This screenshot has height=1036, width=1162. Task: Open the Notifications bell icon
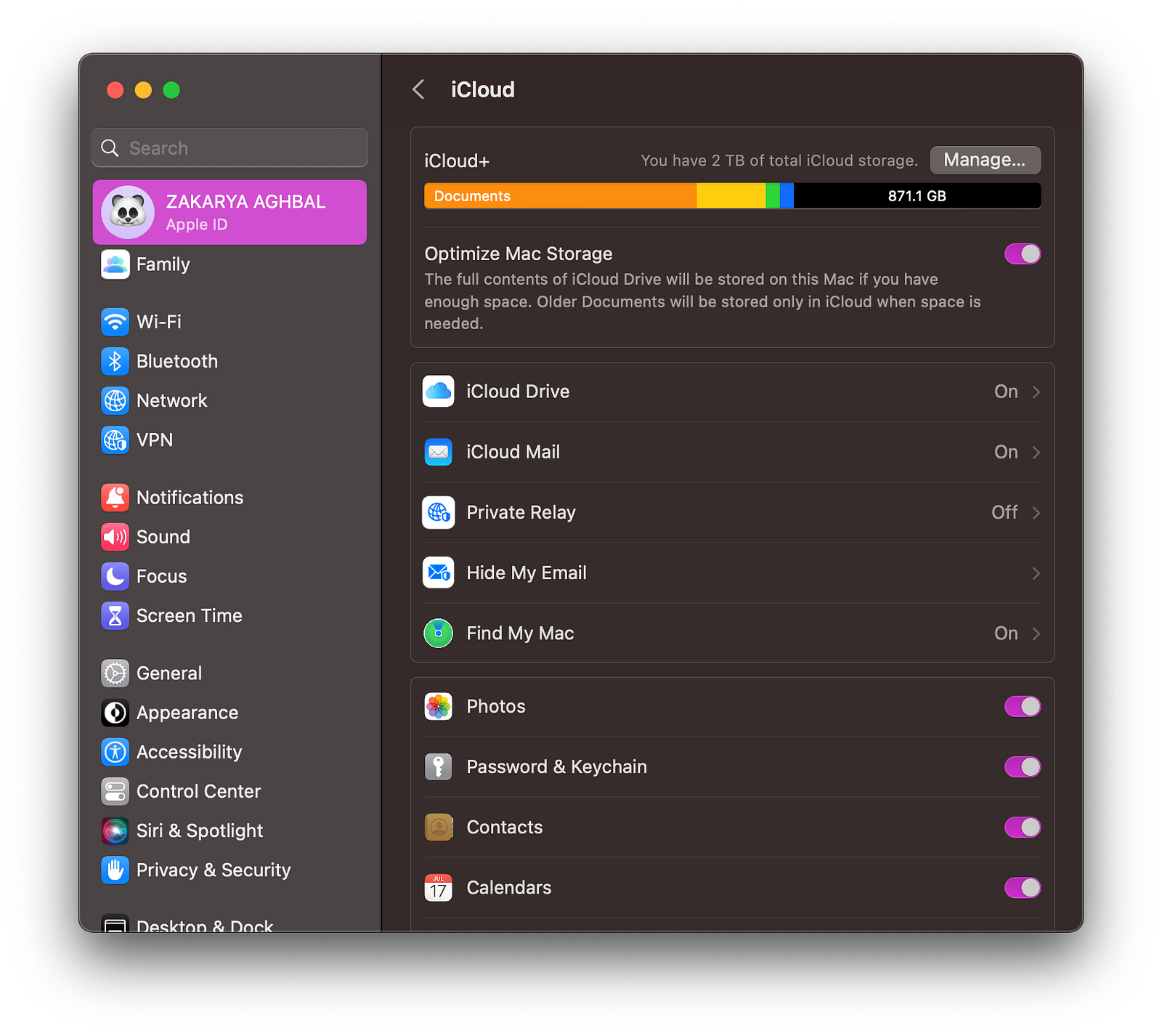click(115, 498)
